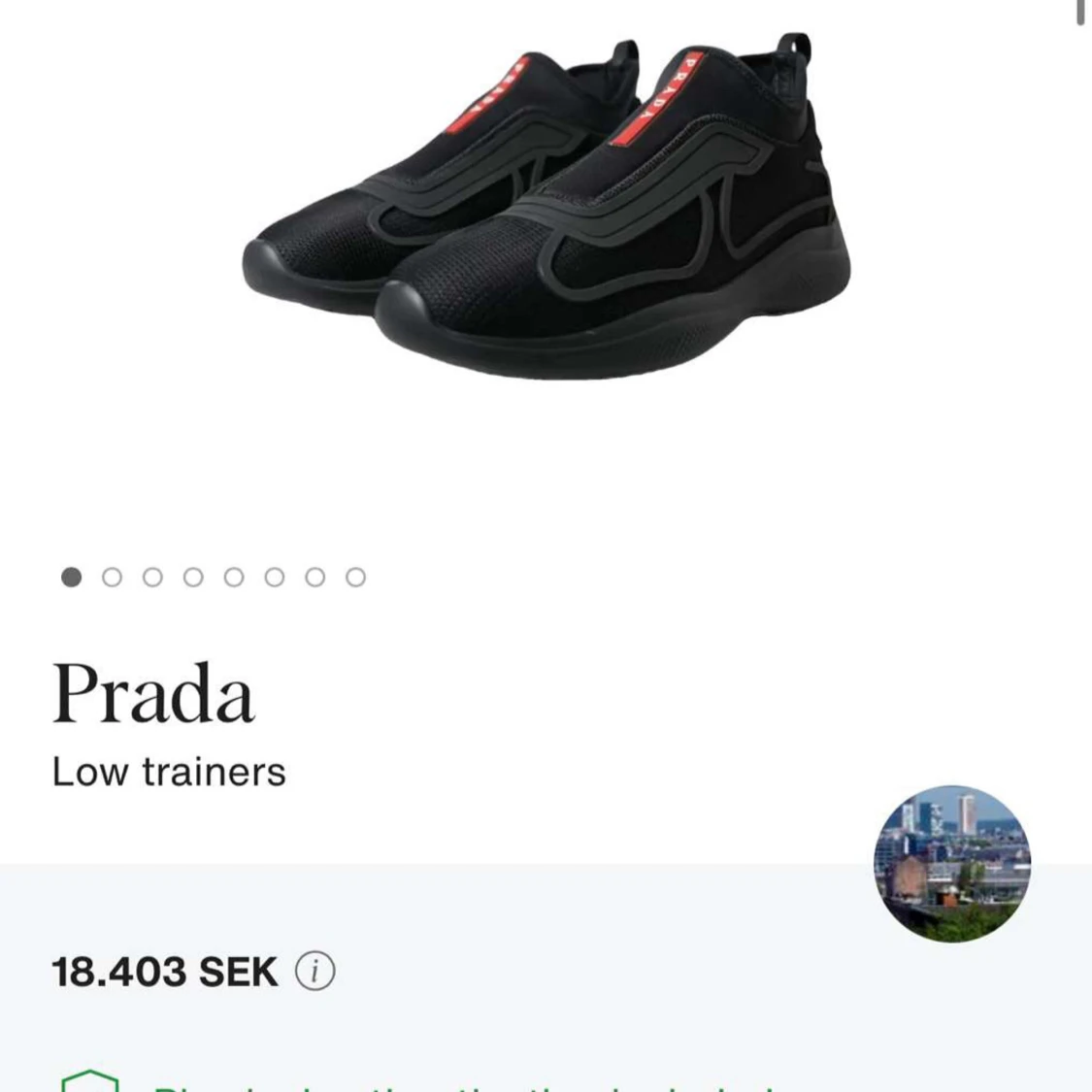The image size is (1092, 1092).
Task: Click the Low trainers category link
Action: pyautogui.click(x=170, y=772)
